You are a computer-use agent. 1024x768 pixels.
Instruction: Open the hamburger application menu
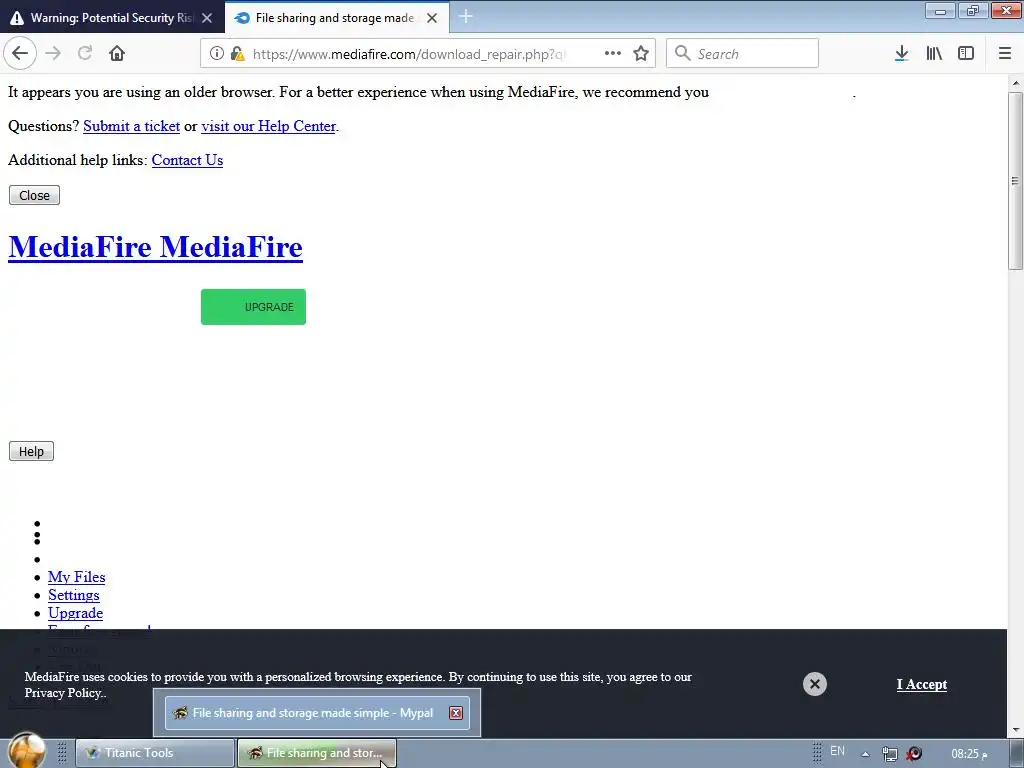(x=1004, y=54)
